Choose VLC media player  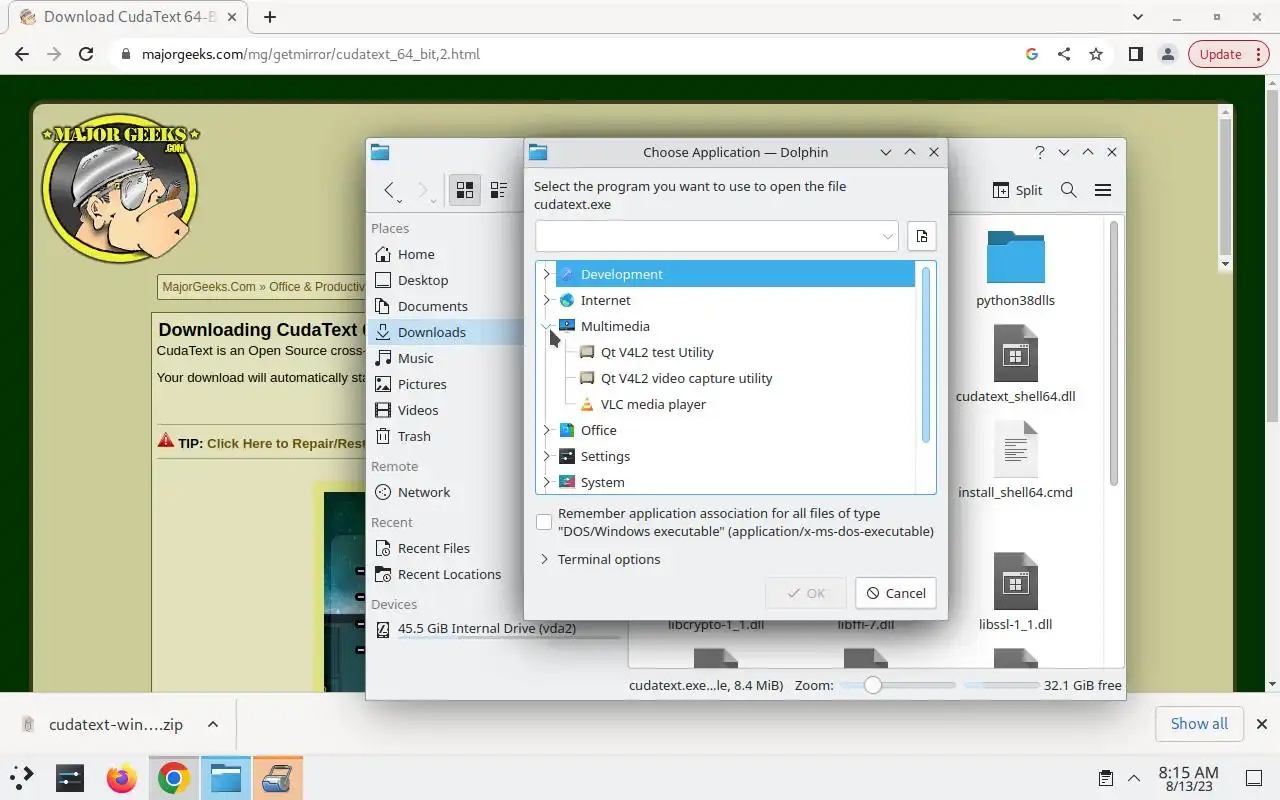pos(653,404)
